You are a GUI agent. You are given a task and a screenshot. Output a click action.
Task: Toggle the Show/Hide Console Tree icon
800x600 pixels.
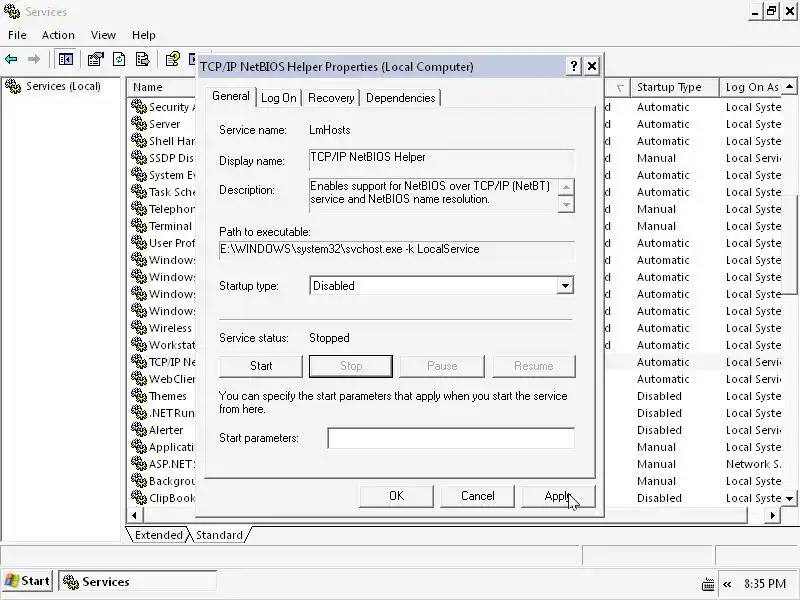coord(66,59)
